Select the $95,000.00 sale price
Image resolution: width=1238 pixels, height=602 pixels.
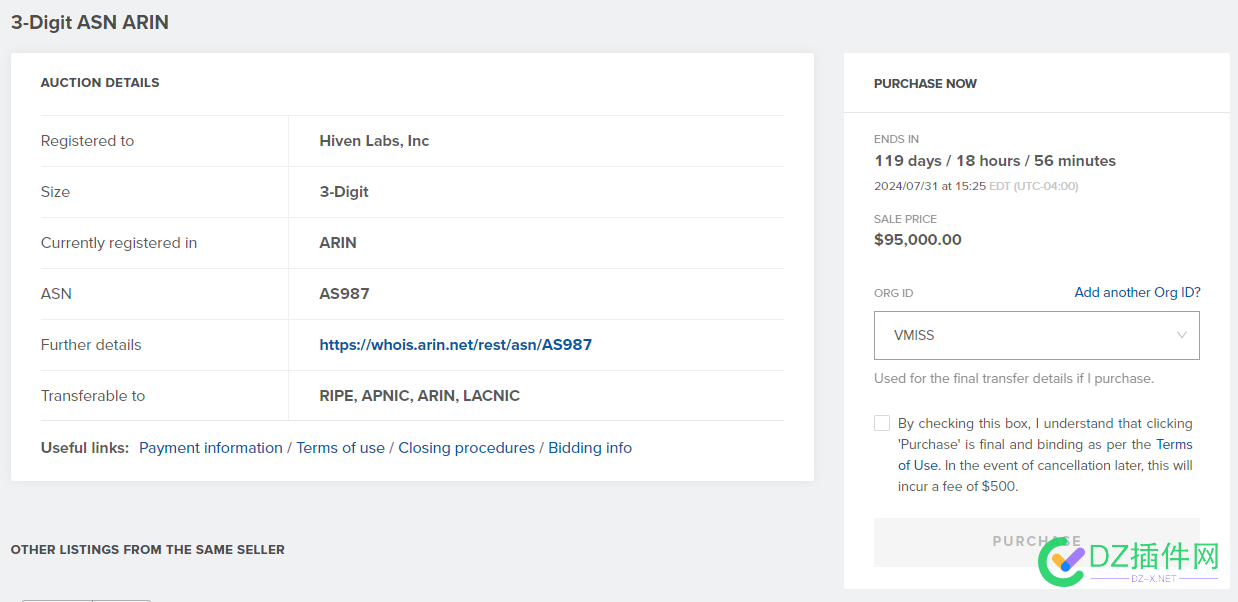tap(917, 239)
